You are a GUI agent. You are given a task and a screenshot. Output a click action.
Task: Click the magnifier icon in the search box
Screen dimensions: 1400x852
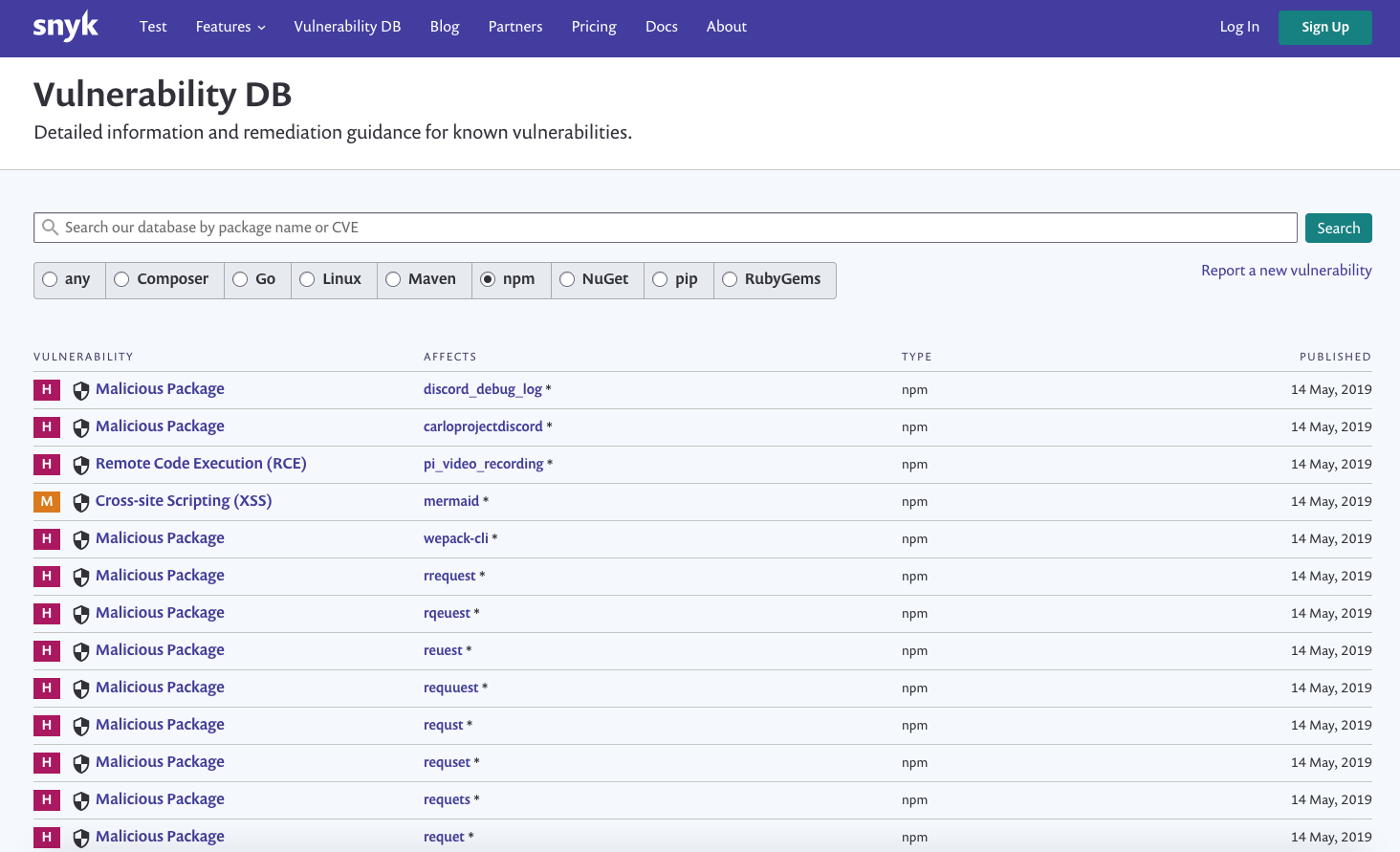(x=51, y=228)
